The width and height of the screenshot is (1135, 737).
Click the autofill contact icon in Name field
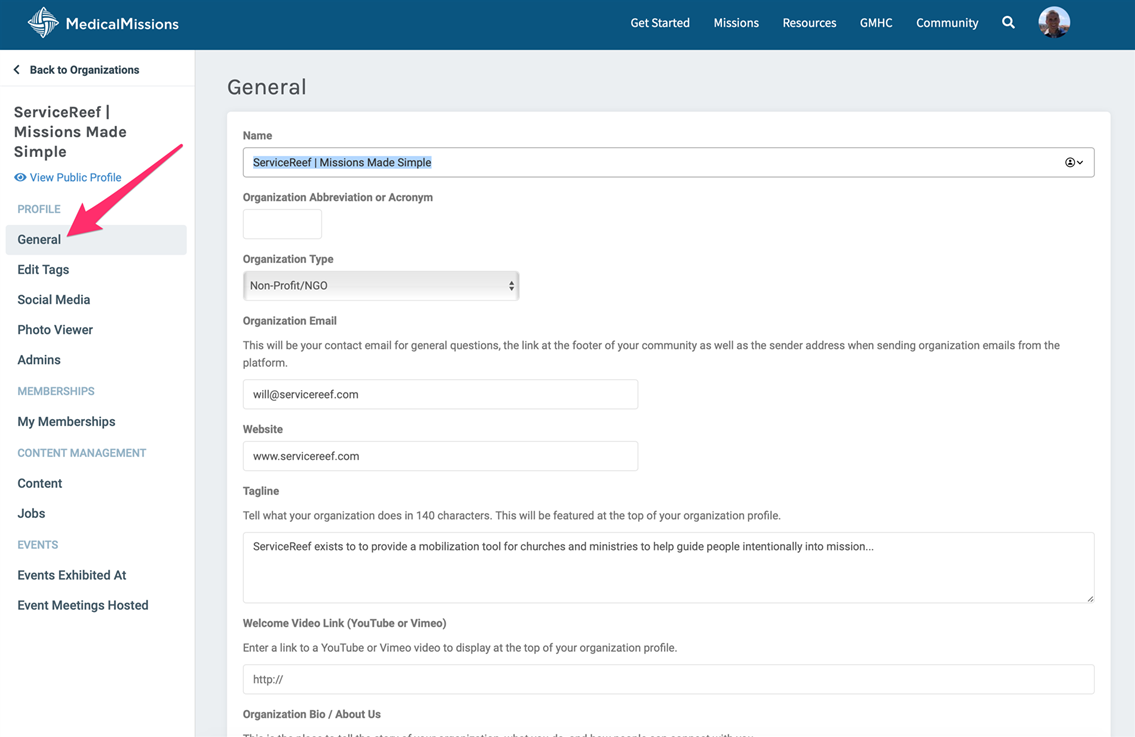[x=1073, y=163]
